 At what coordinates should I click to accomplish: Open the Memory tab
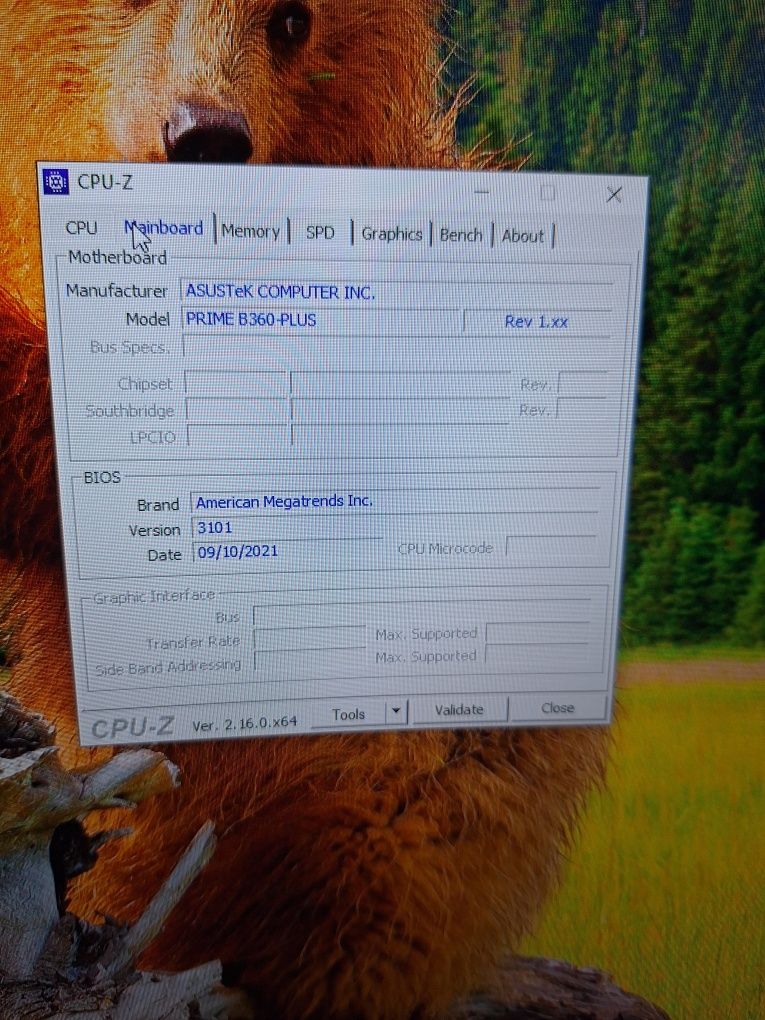[x=250, y=231]
